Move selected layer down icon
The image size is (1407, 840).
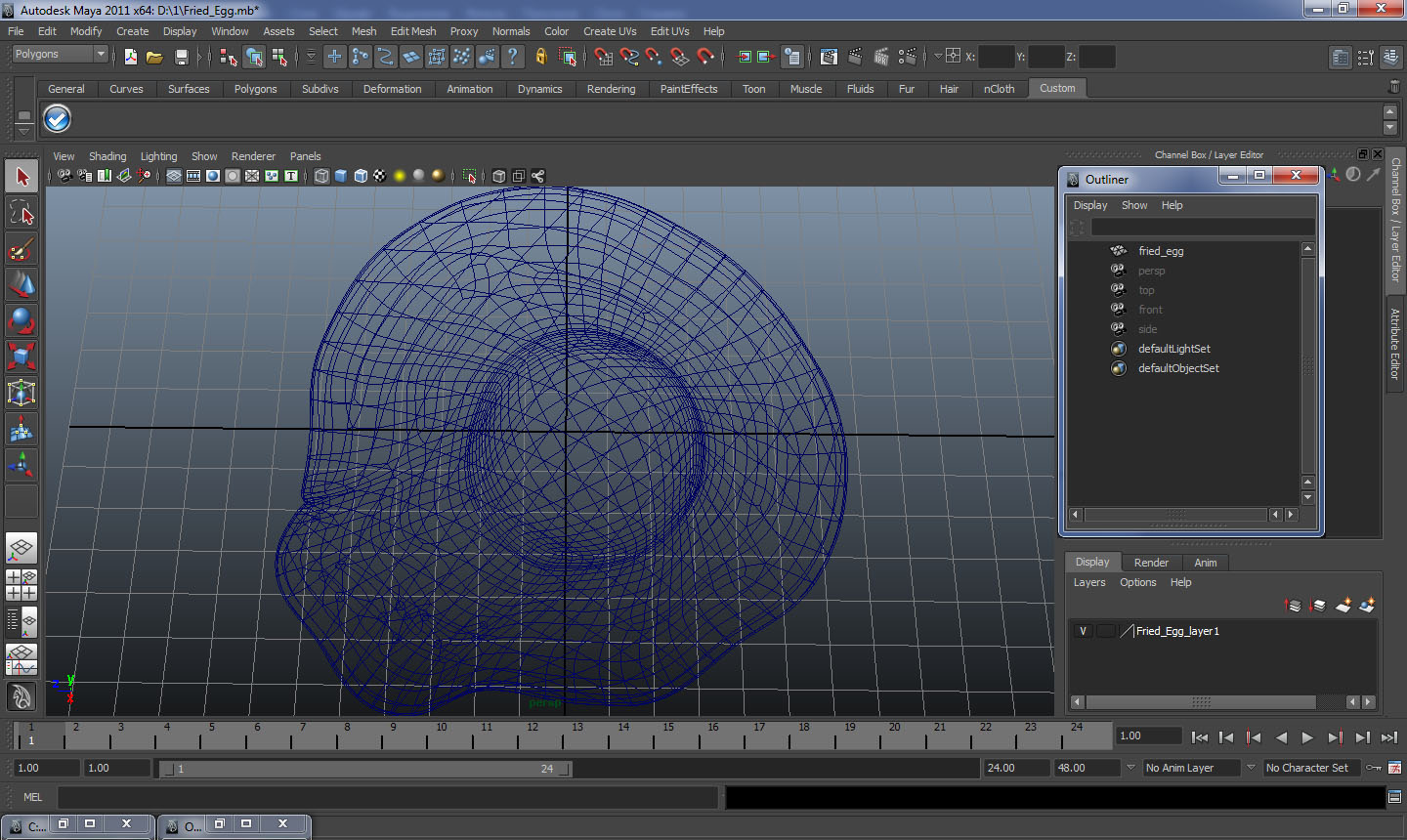pos(1318,606)
